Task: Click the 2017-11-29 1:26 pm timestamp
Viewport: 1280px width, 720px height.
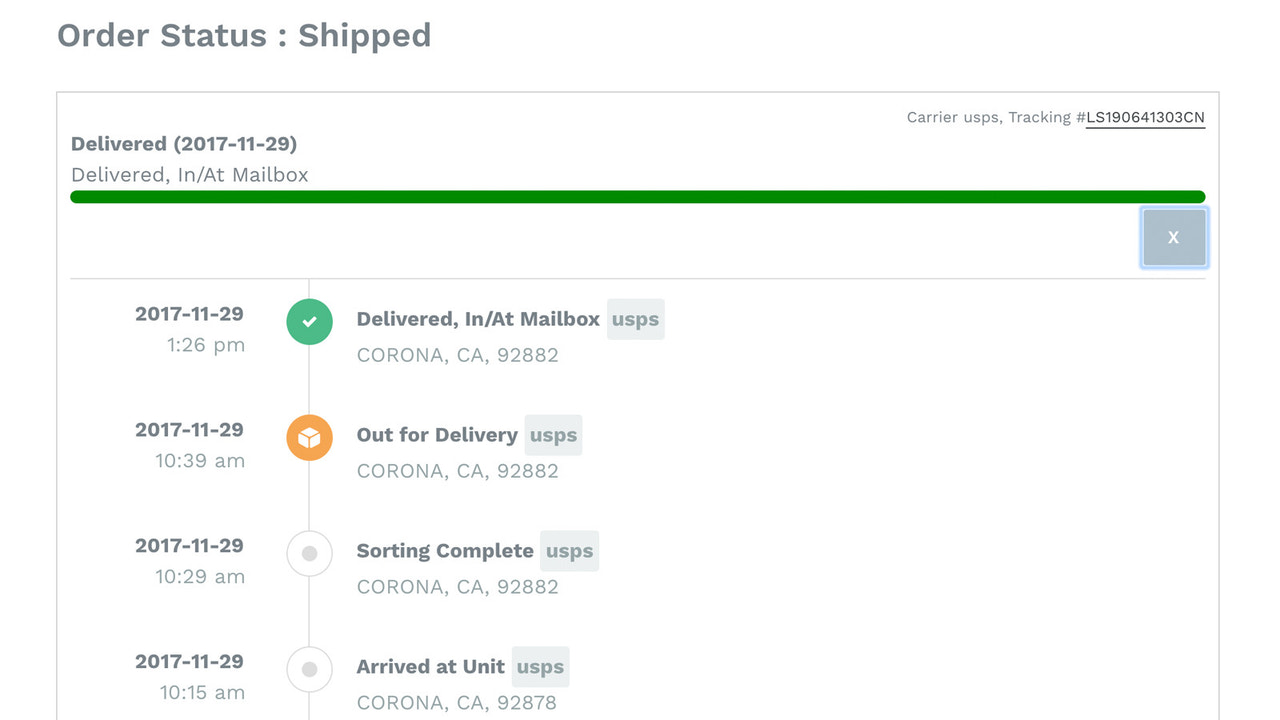Action: (190, 330)
